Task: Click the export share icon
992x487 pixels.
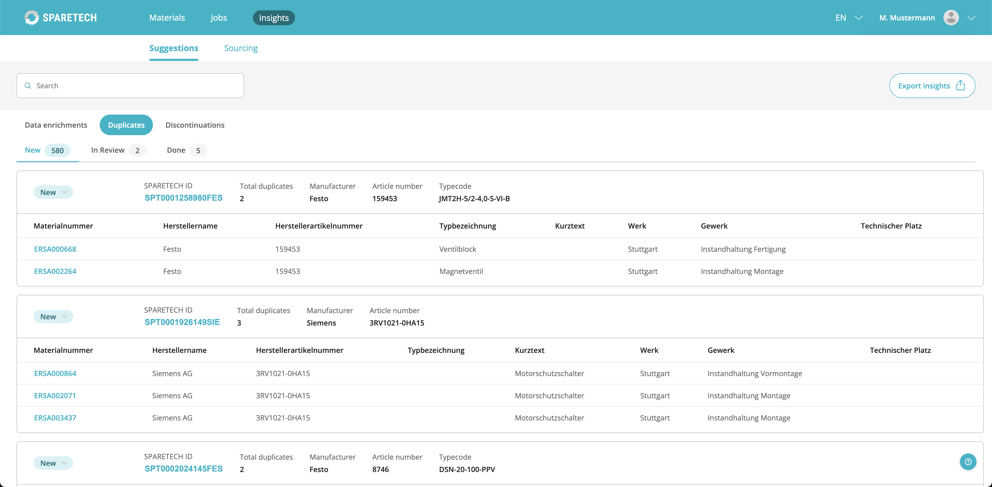Action: (x=960, y=86)
